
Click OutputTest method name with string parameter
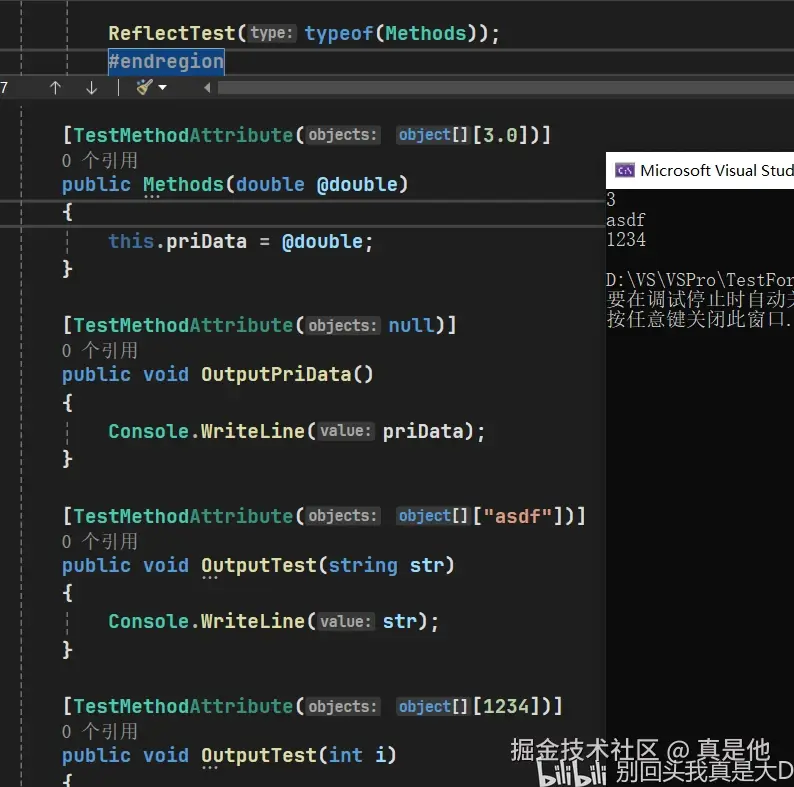pyautogui.click(x=259, y=565)
